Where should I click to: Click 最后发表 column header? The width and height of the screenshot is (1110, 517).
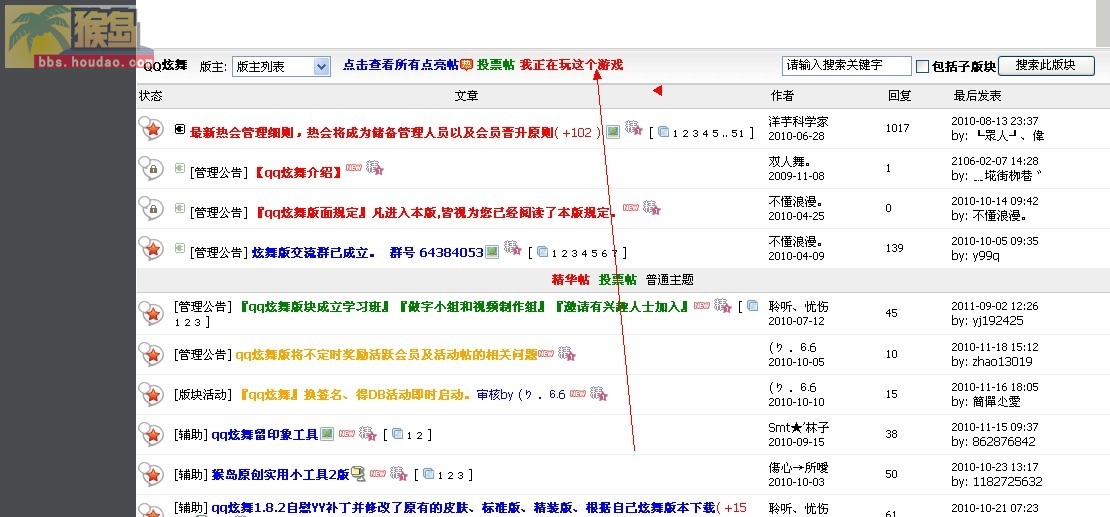(x=978, y=96)
